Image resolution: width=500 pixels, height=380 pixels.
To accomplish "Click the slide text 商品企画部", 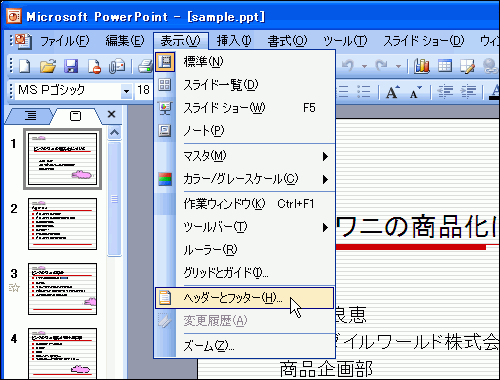I will (x=326, y=369).
